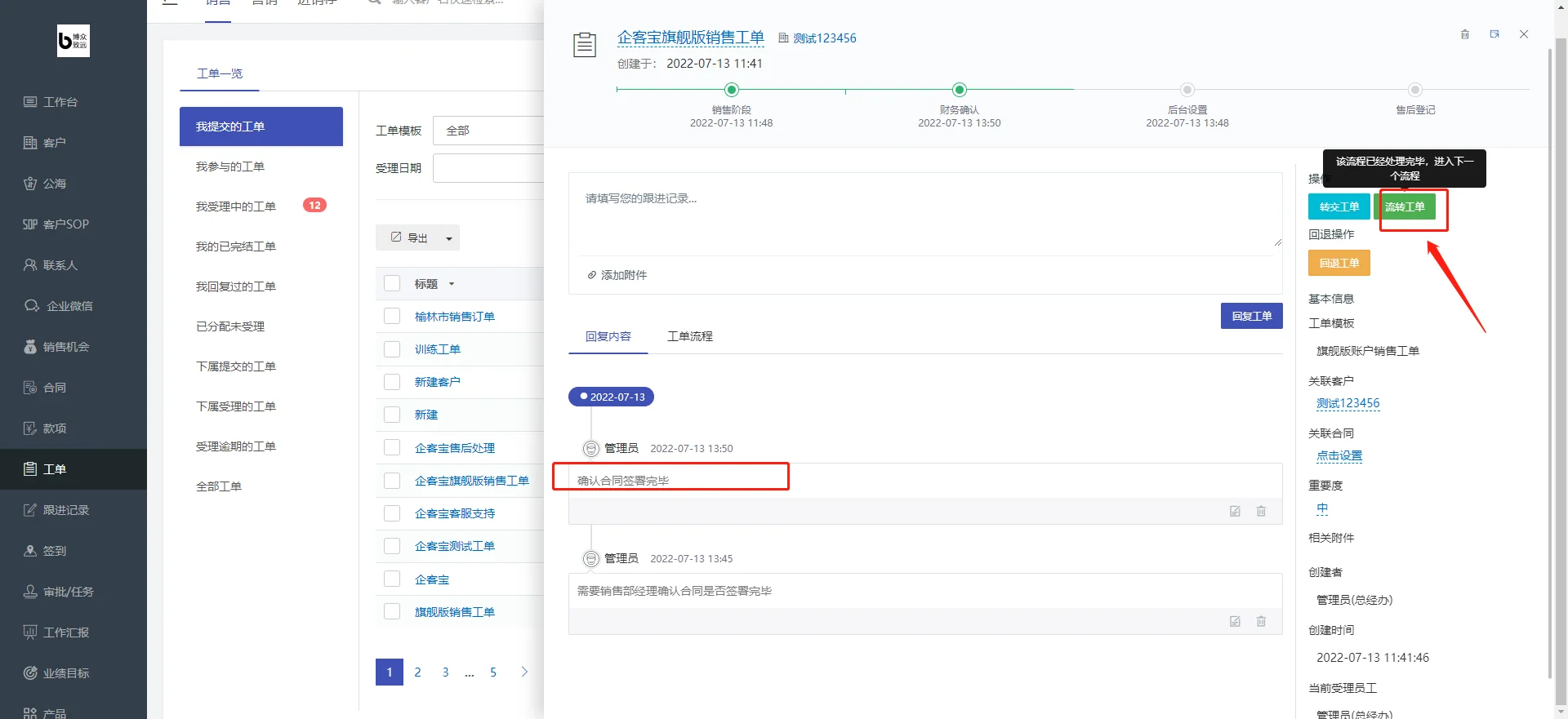The image size is (1568, 719).
Task: Check the 旗舰版销售工单 row checkbox
Action: [x=392, y=611]
